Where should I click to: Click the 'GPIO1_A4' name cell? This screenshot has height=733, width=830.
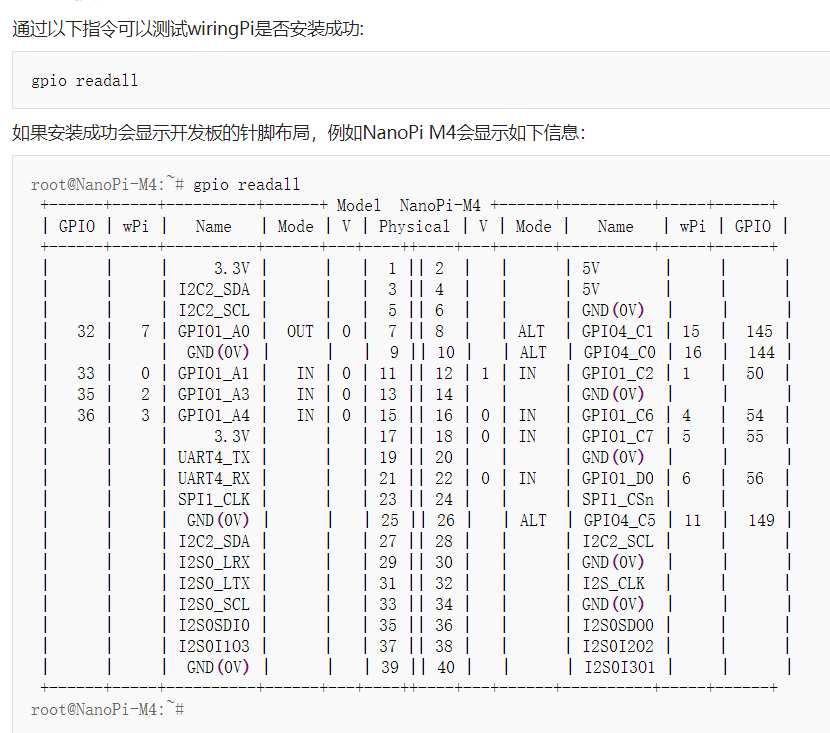213,415
